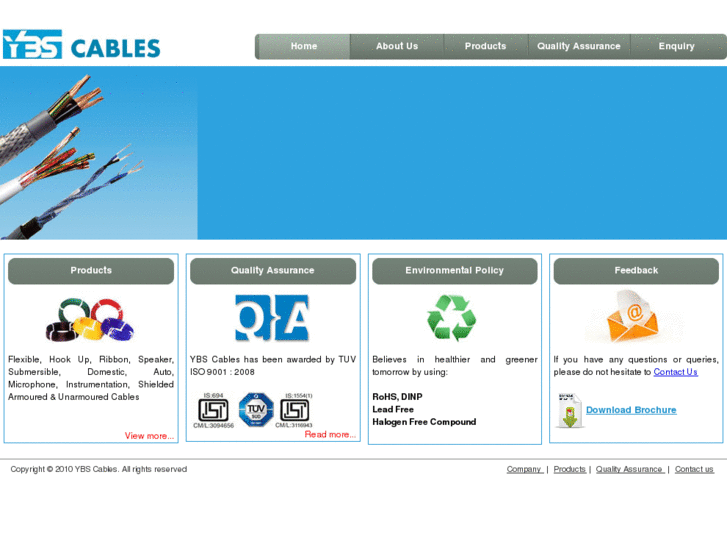Go to About Us in the navigation bar
Image resolution: width=727 pixels, height=545 pixels.
(397, 46)
